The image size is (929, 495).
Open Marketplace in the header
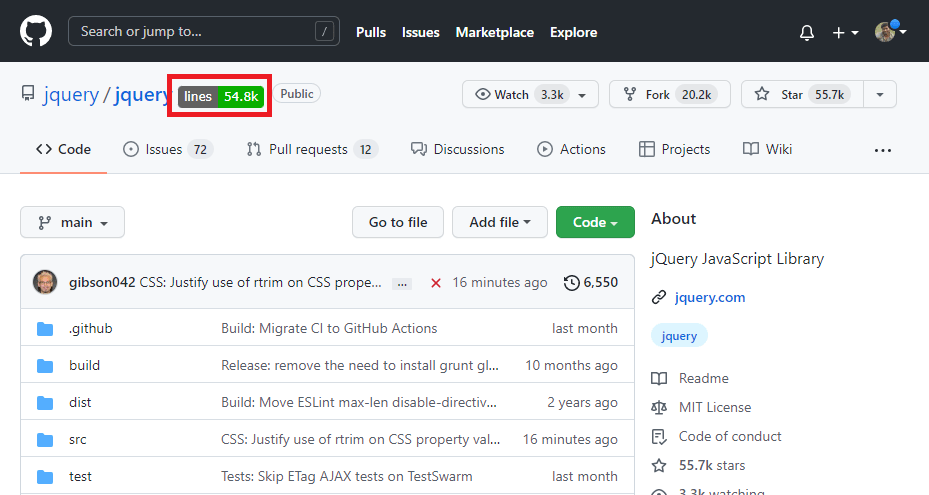[495, 32]
